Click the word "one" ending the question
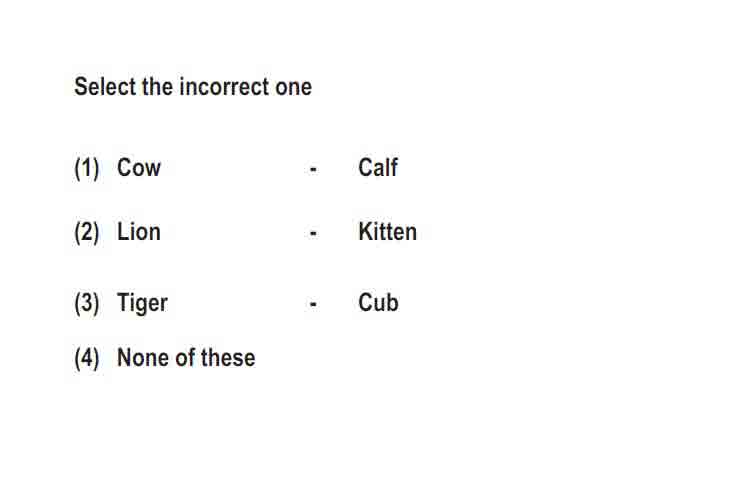750x500 pixels. (294, 88)
